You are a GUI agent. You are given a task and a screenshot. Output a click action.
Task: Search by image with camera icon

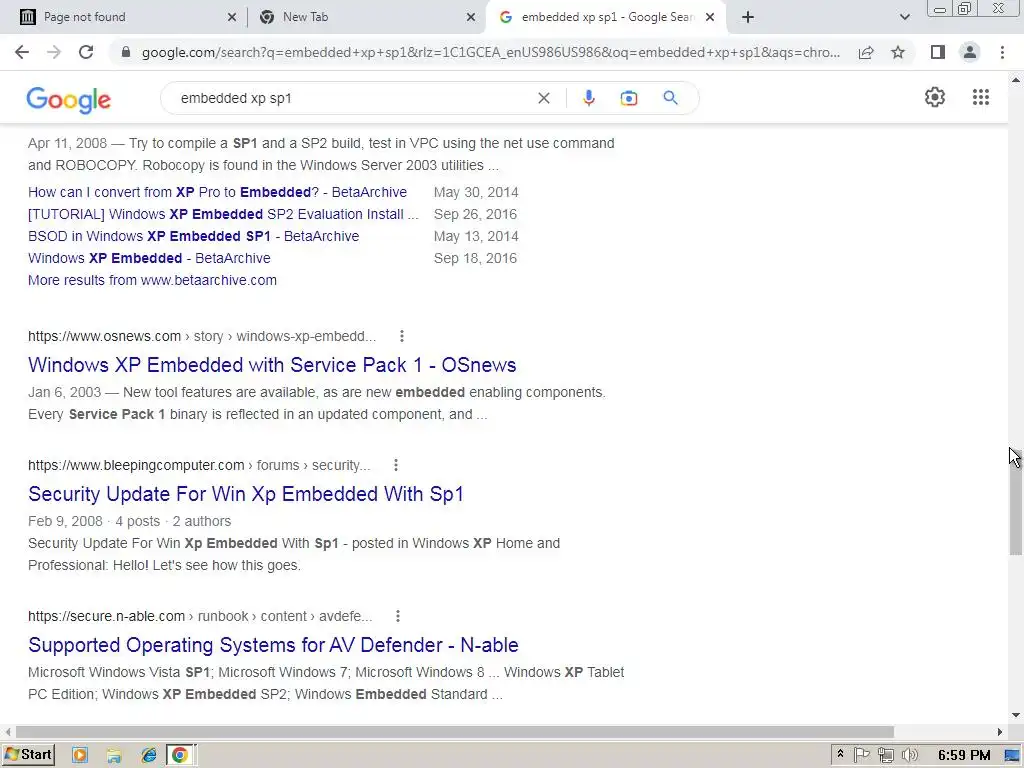(x=628, y=98)
